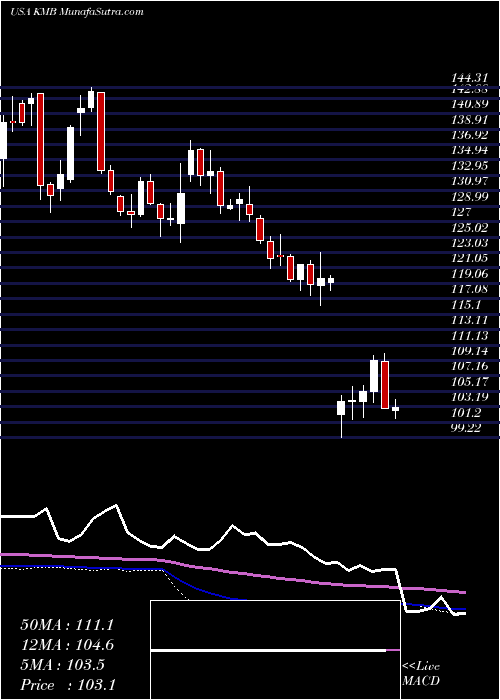The width and height of the screenshot is (500, 700).
Task: Select the 103.19 price label
Action: [x=471, y=397]
